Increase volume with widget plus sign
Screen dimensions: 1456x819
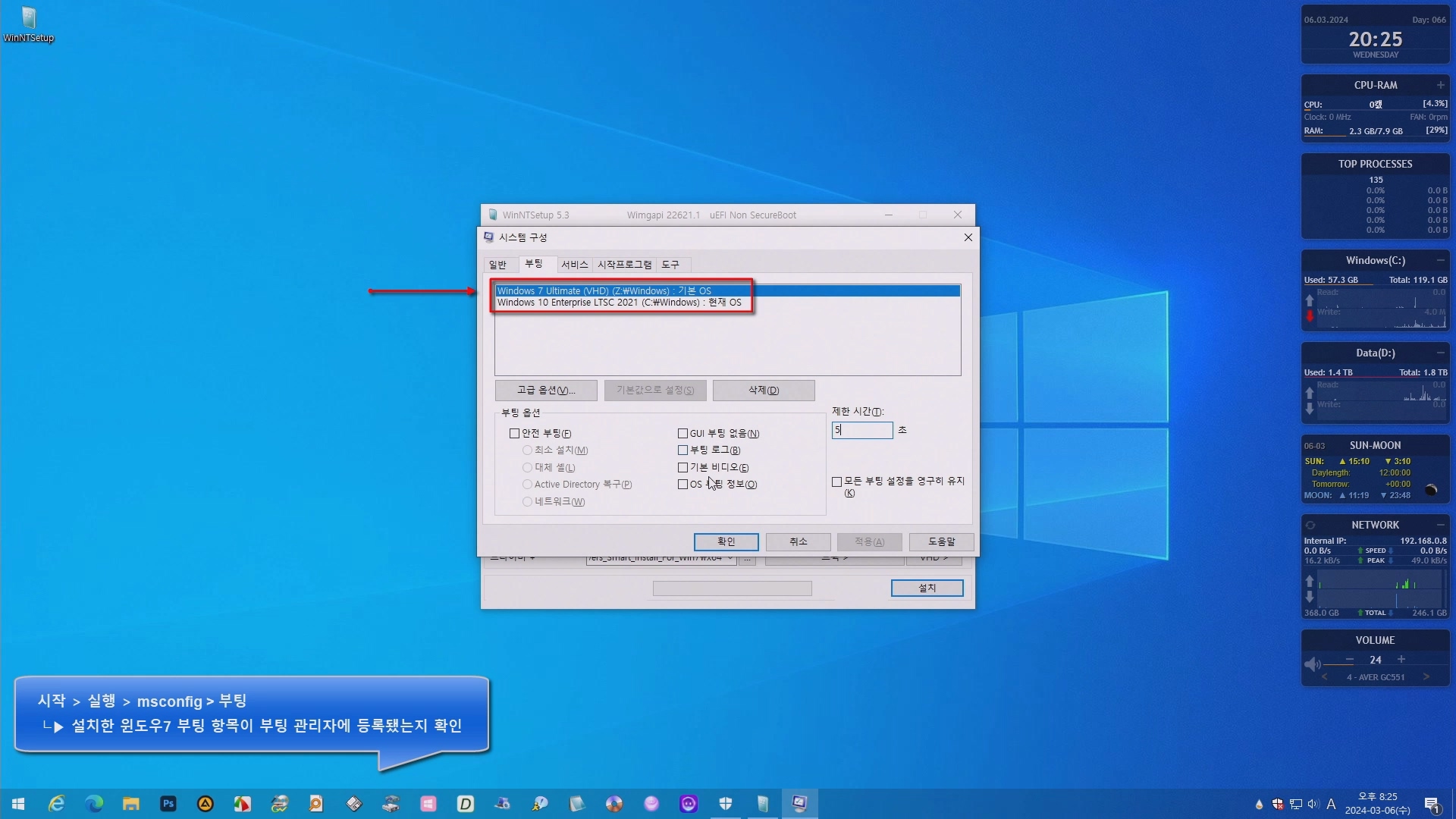1401,659
